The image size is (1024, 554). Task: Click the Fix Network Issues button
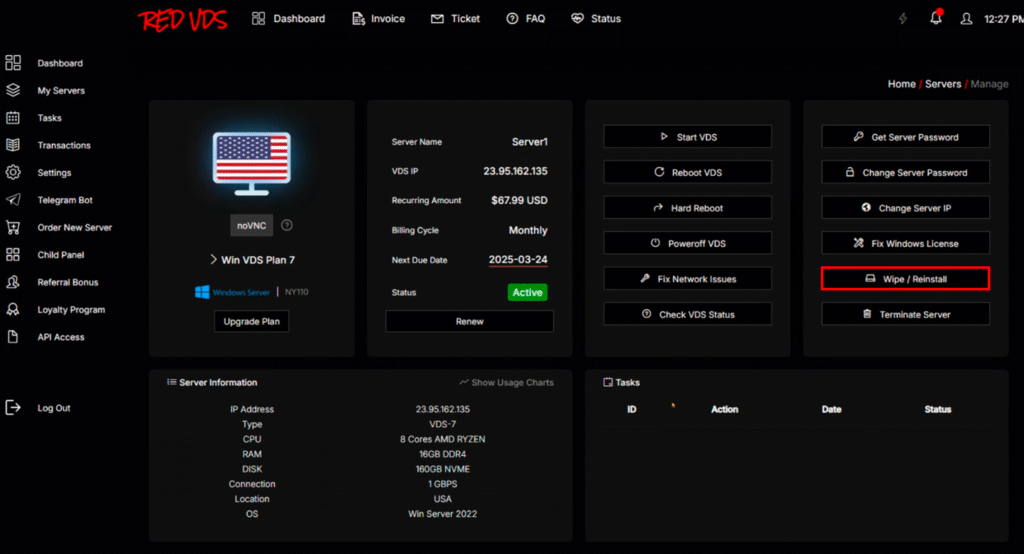click(x=688, y=279)
